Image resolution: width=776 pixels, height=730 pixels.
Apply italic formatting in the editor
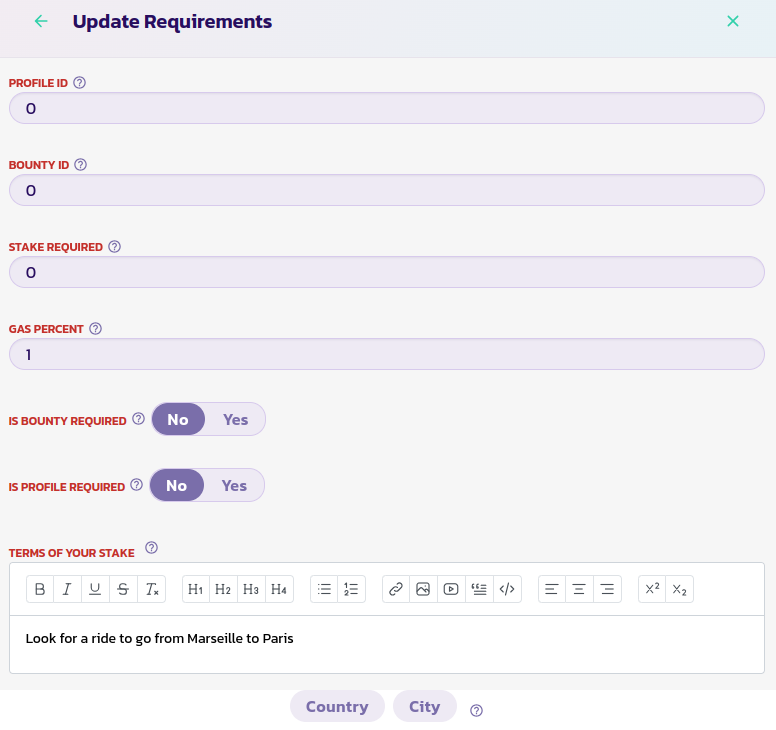67,590
